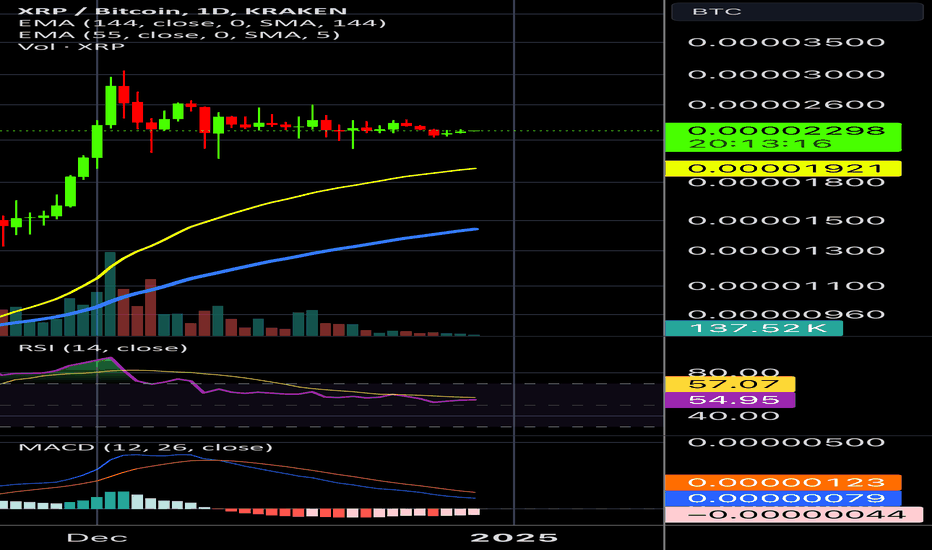The height and width of the screenshot is (550, 932).
Task: Click the 2025 label on time axis
Action: pos(514,538)
